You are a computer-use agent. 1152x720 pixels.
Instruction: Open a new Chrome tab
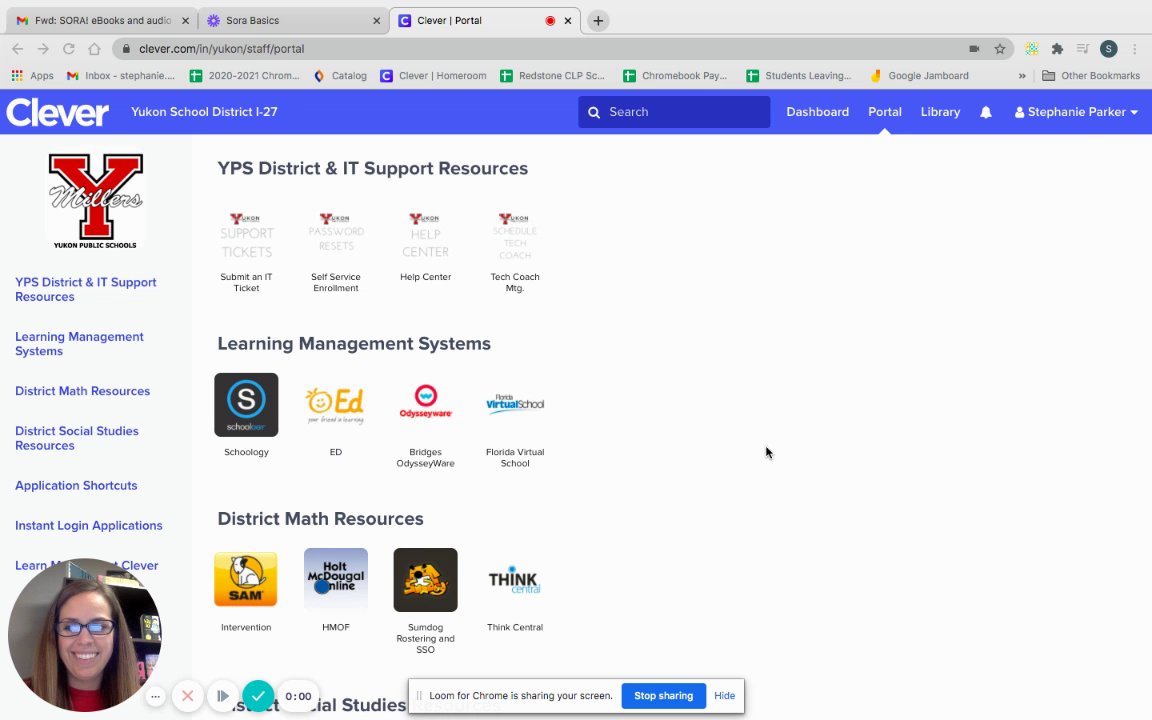coord(598,21)
